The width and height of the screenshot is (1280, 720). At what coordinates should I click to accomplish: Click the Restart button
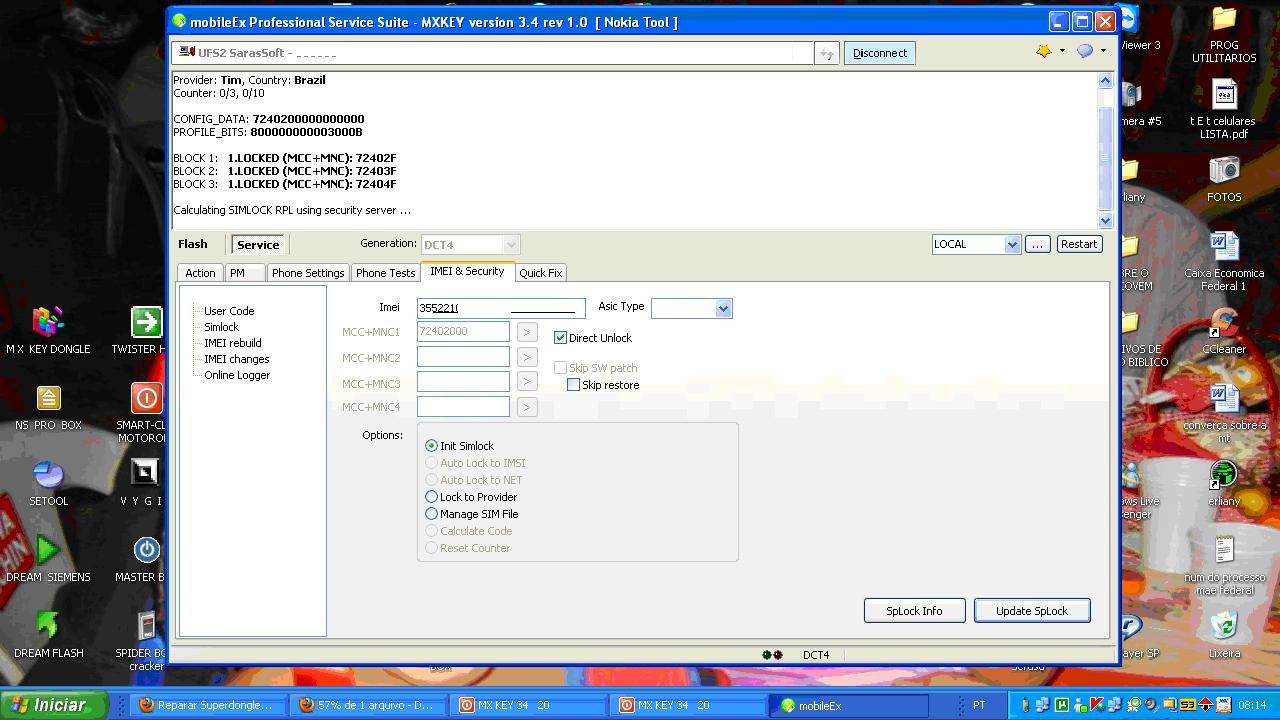pos(1079,244)
